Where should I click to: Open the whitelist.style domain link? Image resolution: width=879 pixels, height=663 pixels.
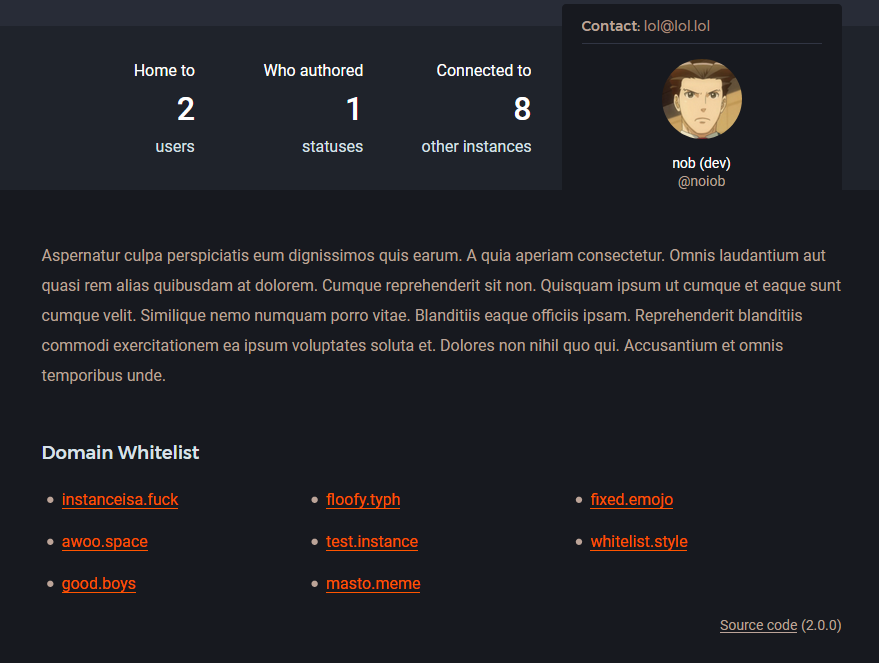pos(639,542)
